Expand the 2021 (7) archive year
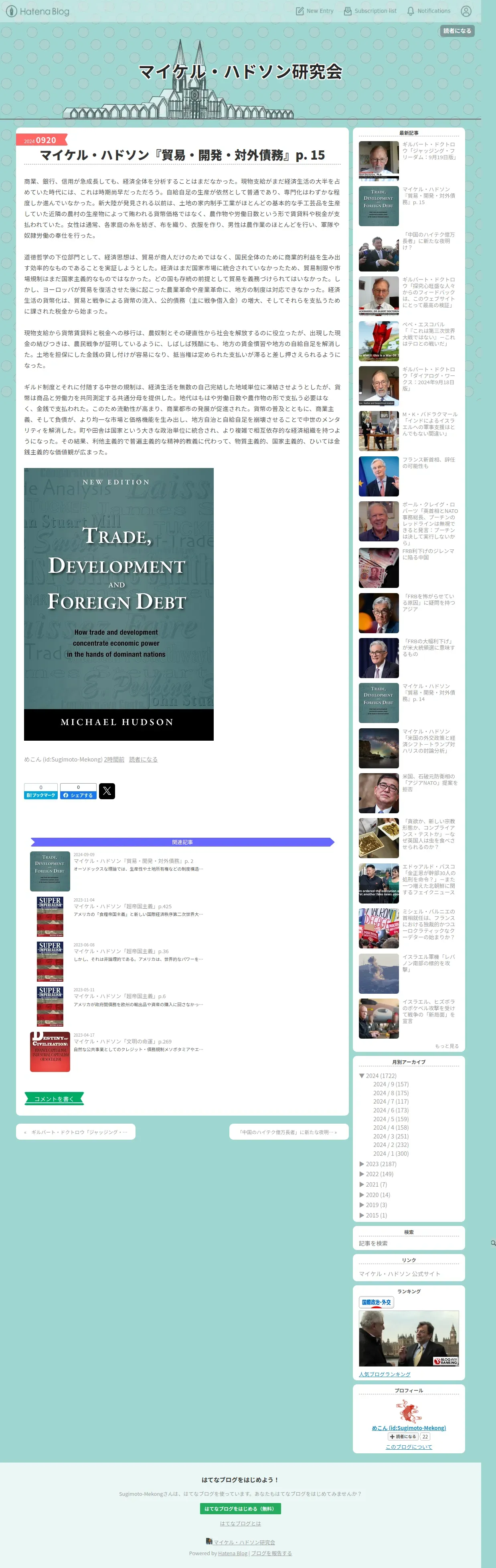 click(362, 1185)
